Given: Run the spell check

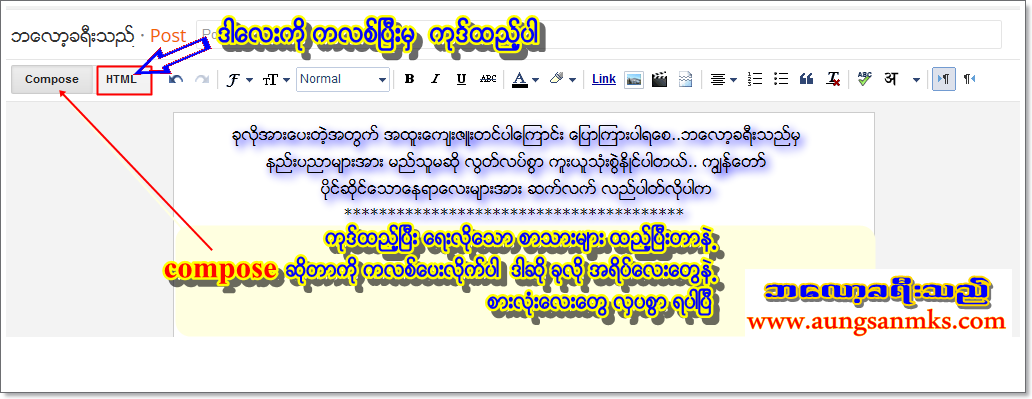Looking at the screenshot, I should (865, 79).
